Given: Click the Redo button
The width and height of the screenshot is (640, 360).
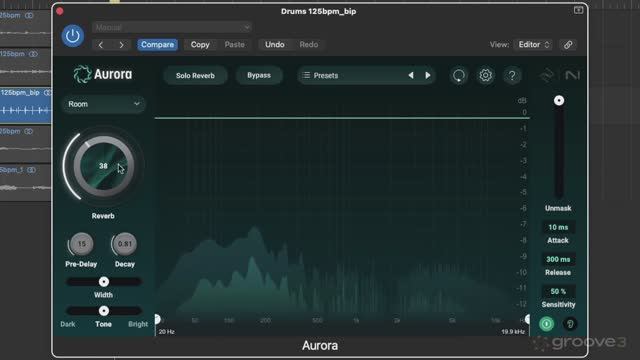Looking at the screenshot, I should [309, 44].
